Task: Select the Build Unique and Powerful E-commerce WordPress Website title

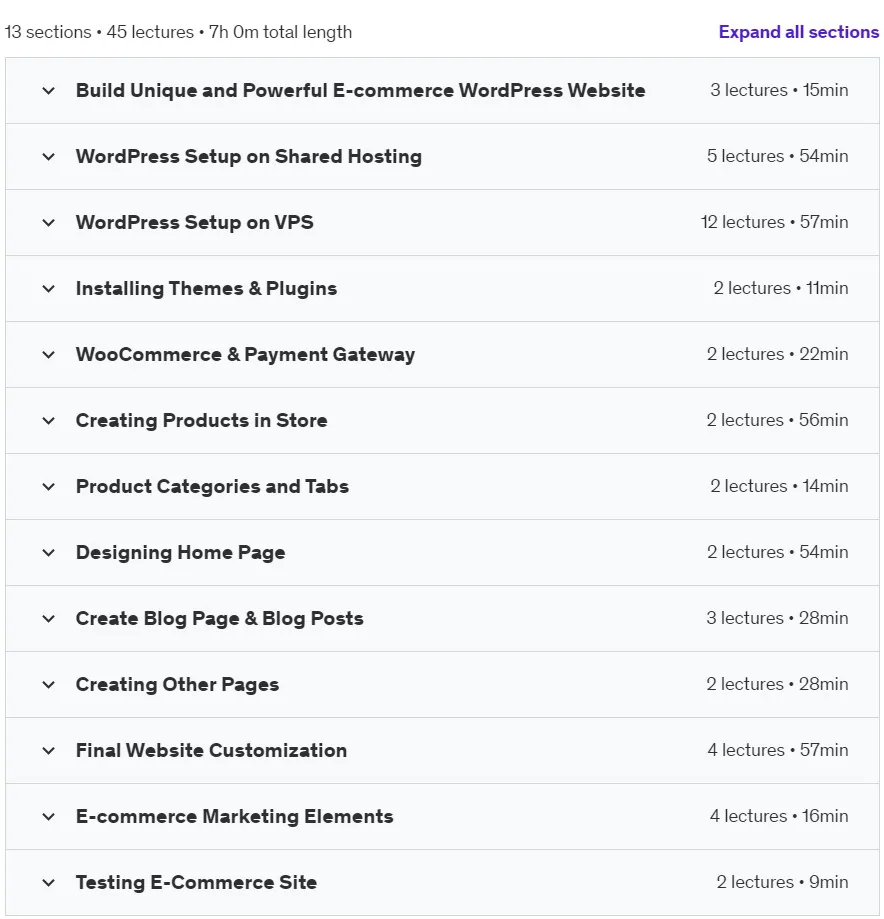Action: pos(361,90)
